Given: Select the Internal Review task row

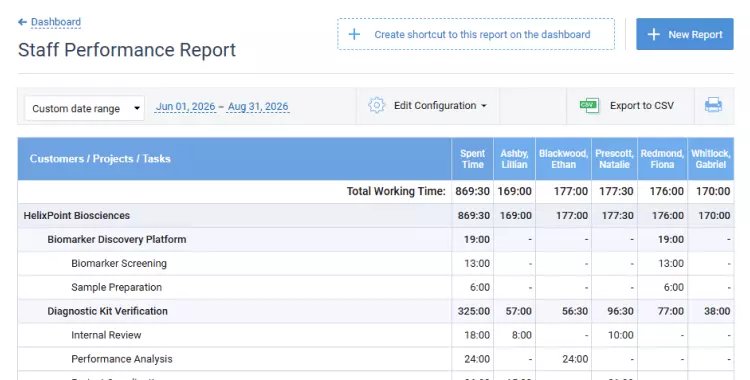Looking at the screenshot, I should coord(375,335).
